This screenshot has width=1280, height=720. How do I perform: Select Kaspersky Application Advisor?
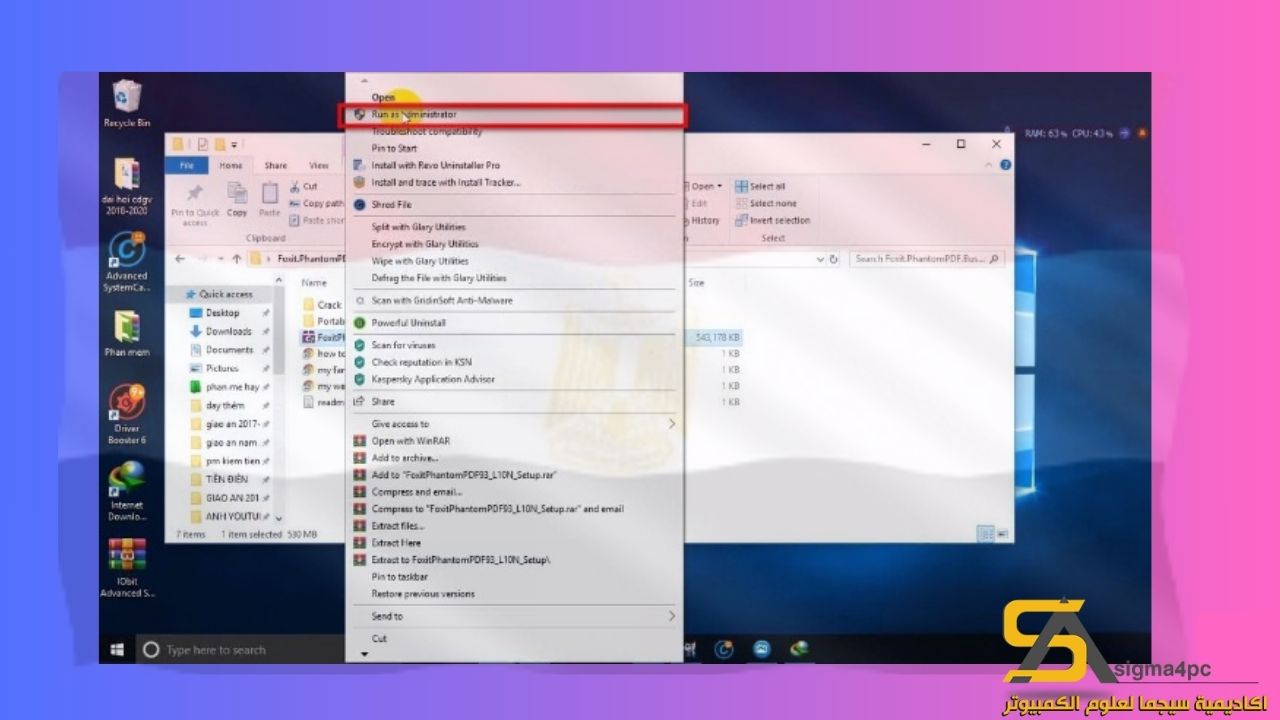click(x=433, y=379)
